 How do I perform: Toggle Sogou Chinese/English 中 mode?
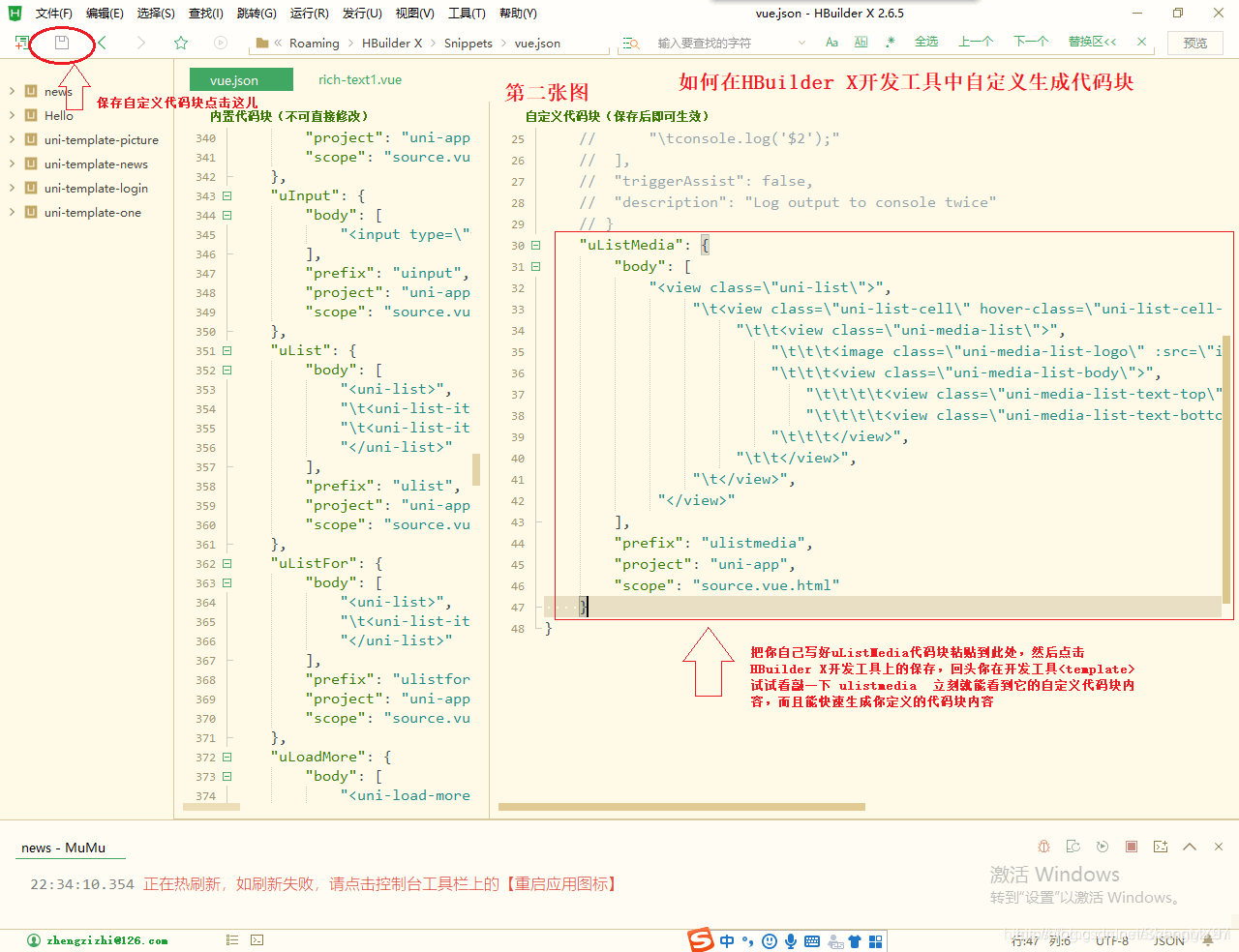(x=727, y=940)
